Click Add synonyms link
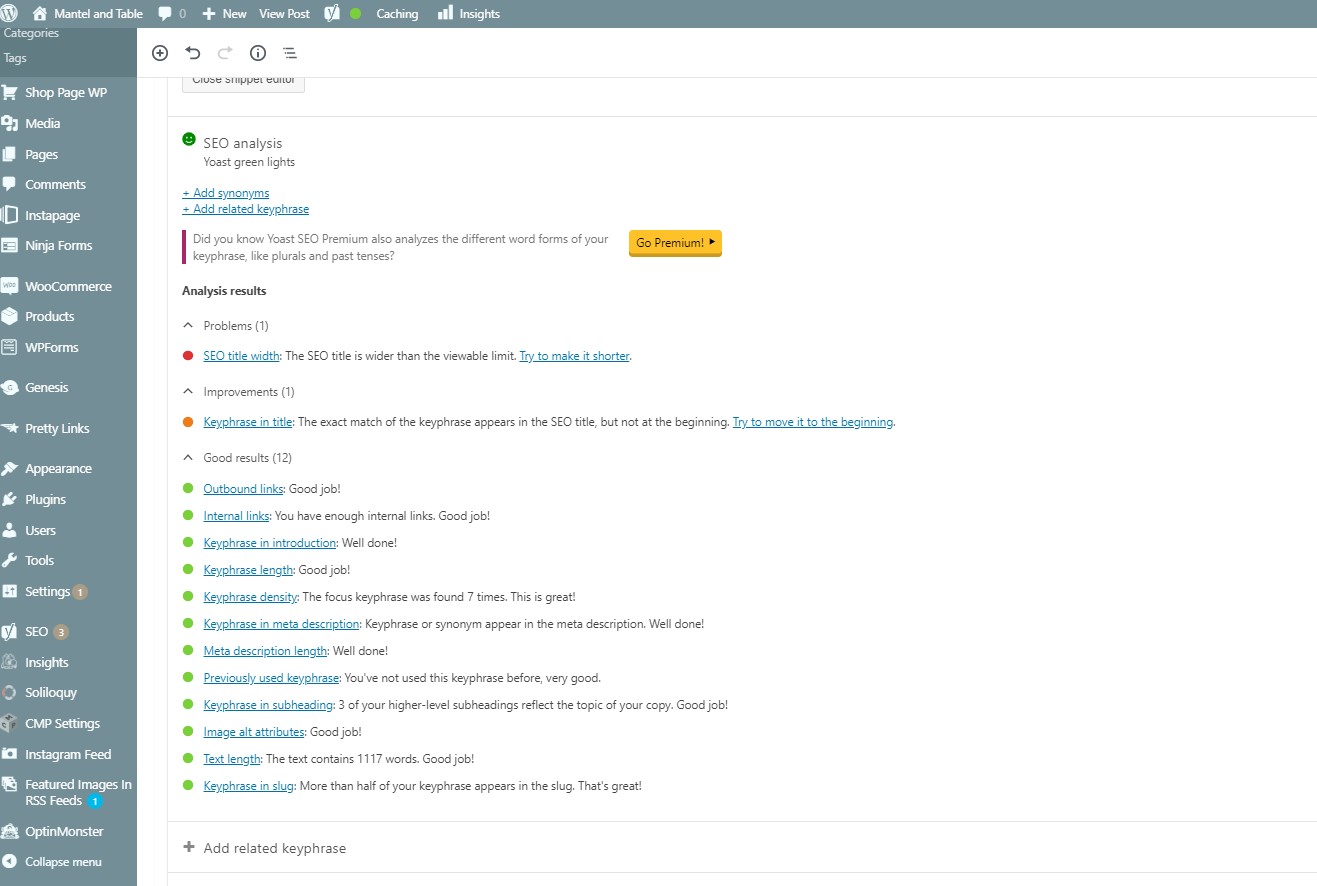 pyautogui.click(x=226, y=193)
